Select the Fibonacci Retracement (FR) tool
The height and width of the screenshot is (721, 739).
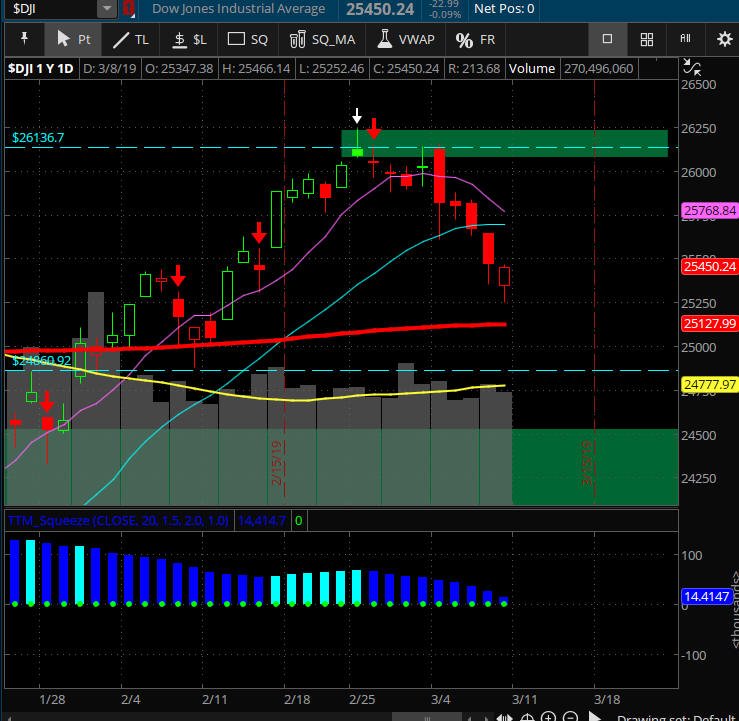click(475, 39)
